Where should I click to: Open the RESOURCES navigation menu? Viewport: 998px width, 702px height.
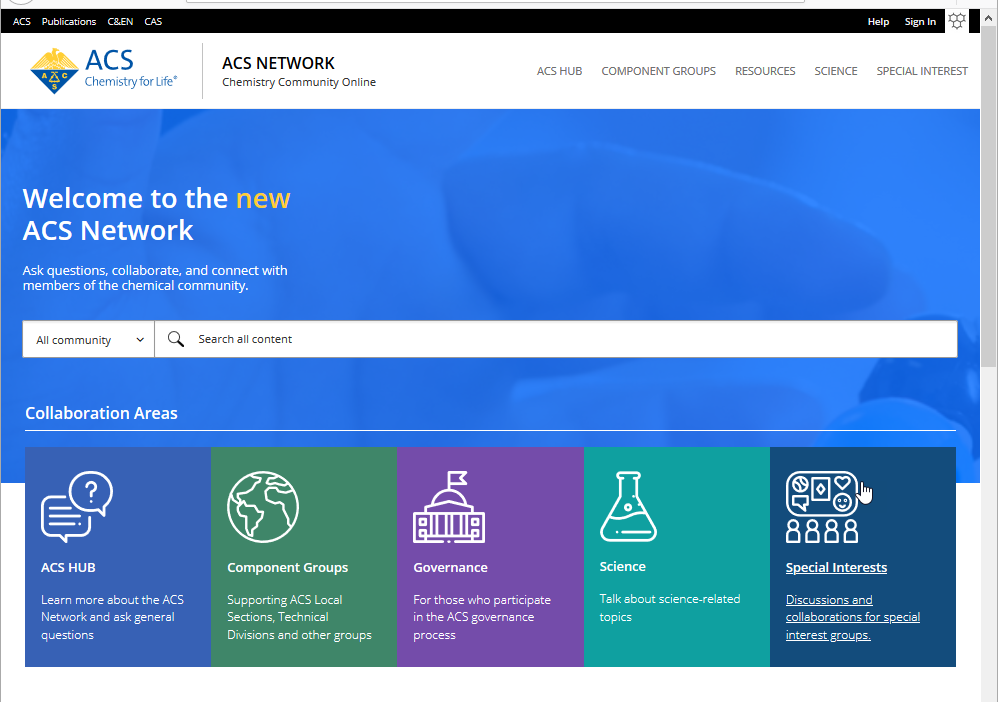765,71
